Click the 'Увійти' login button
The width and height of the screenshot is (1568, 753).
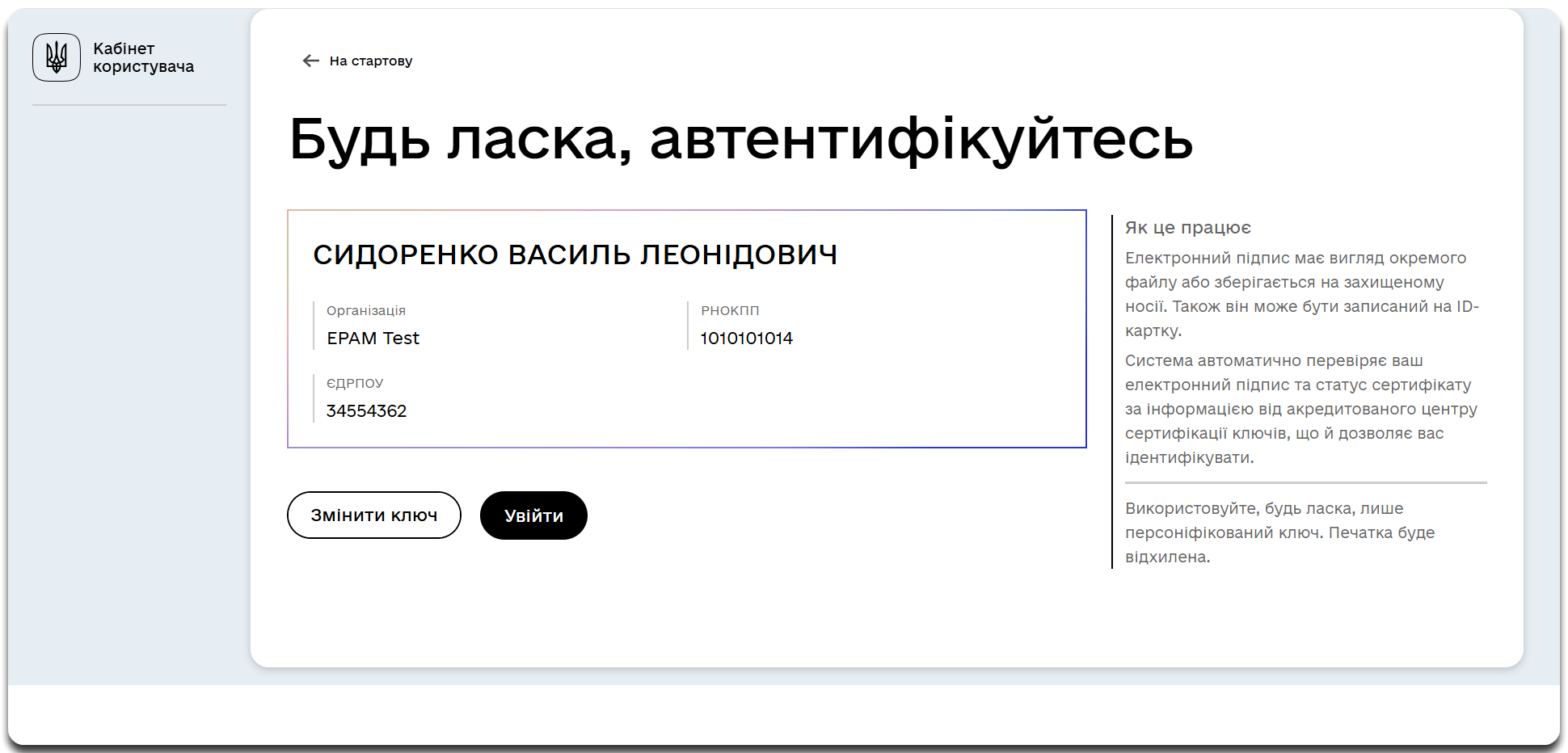533,515
